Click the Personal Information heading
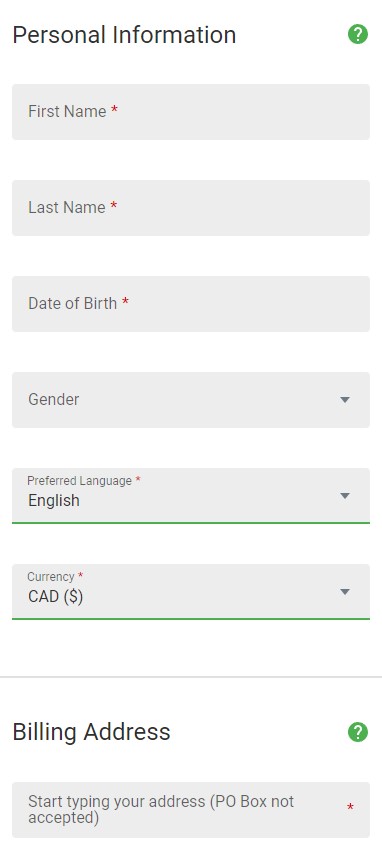The height and width of the screenshot is (843, 382). click(124, 35)
